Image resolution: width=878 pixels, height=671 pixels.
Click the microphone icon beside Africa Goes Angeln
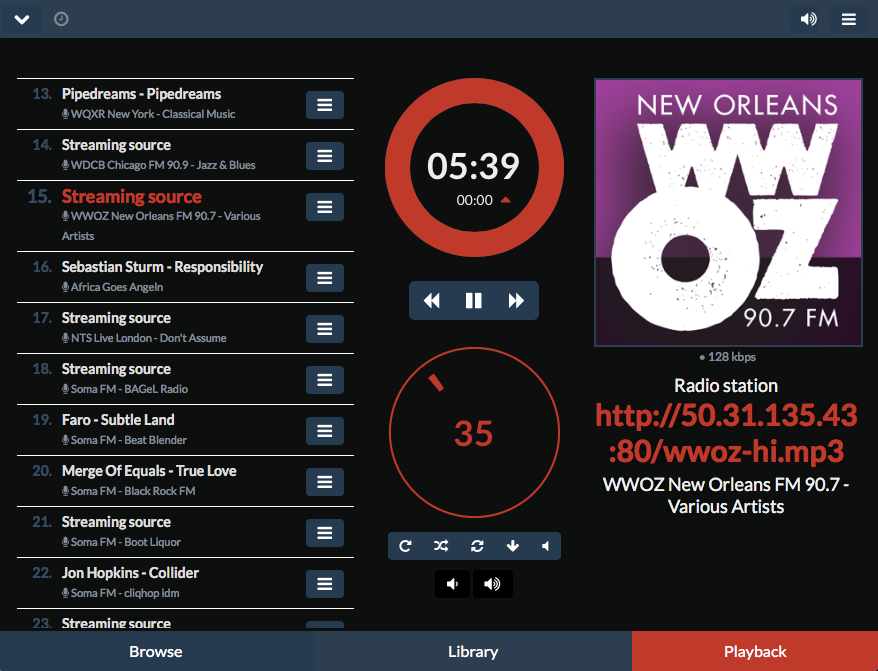click(x=66, y=287)
